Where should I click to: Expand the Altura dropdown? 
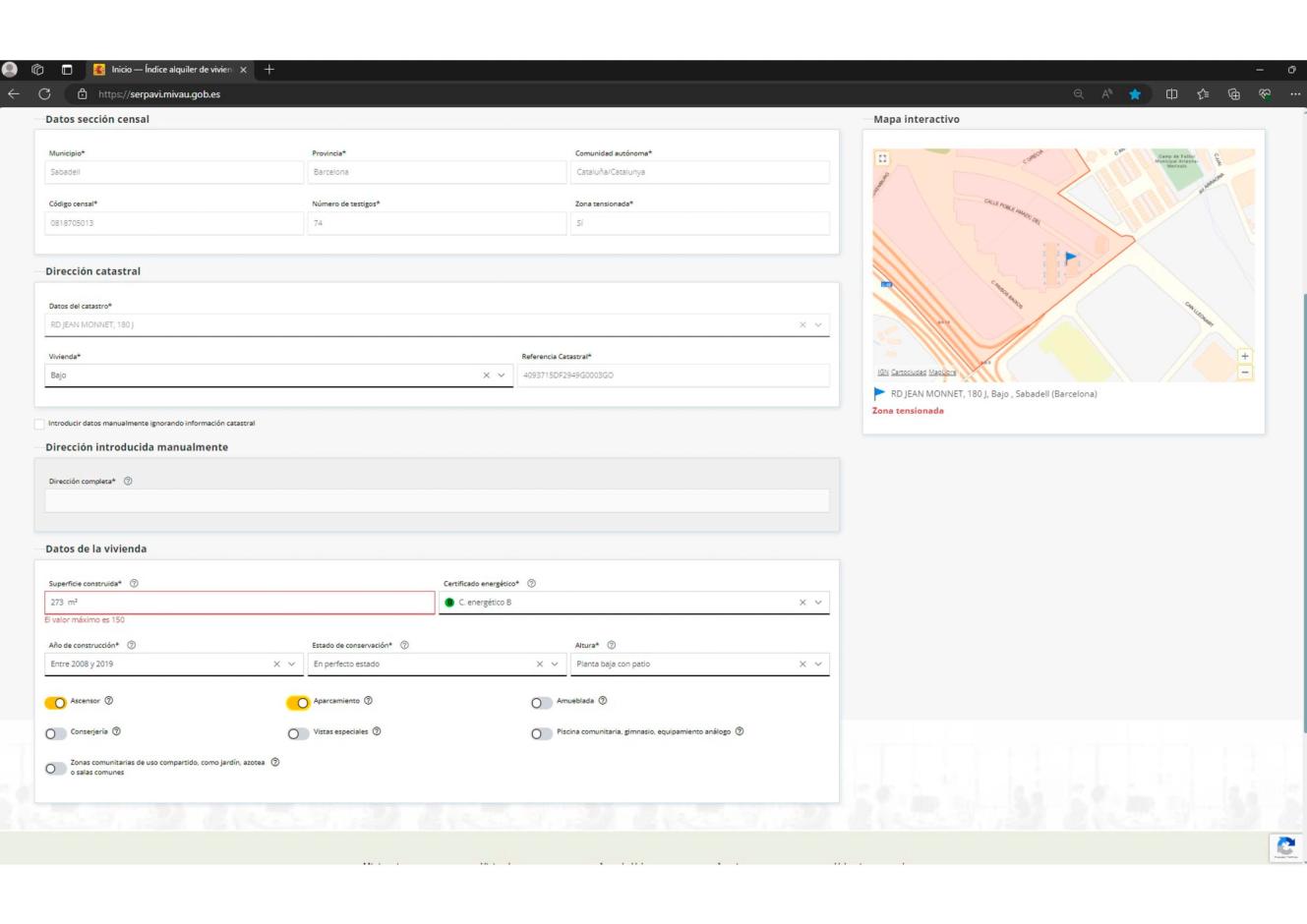(818, 664)
